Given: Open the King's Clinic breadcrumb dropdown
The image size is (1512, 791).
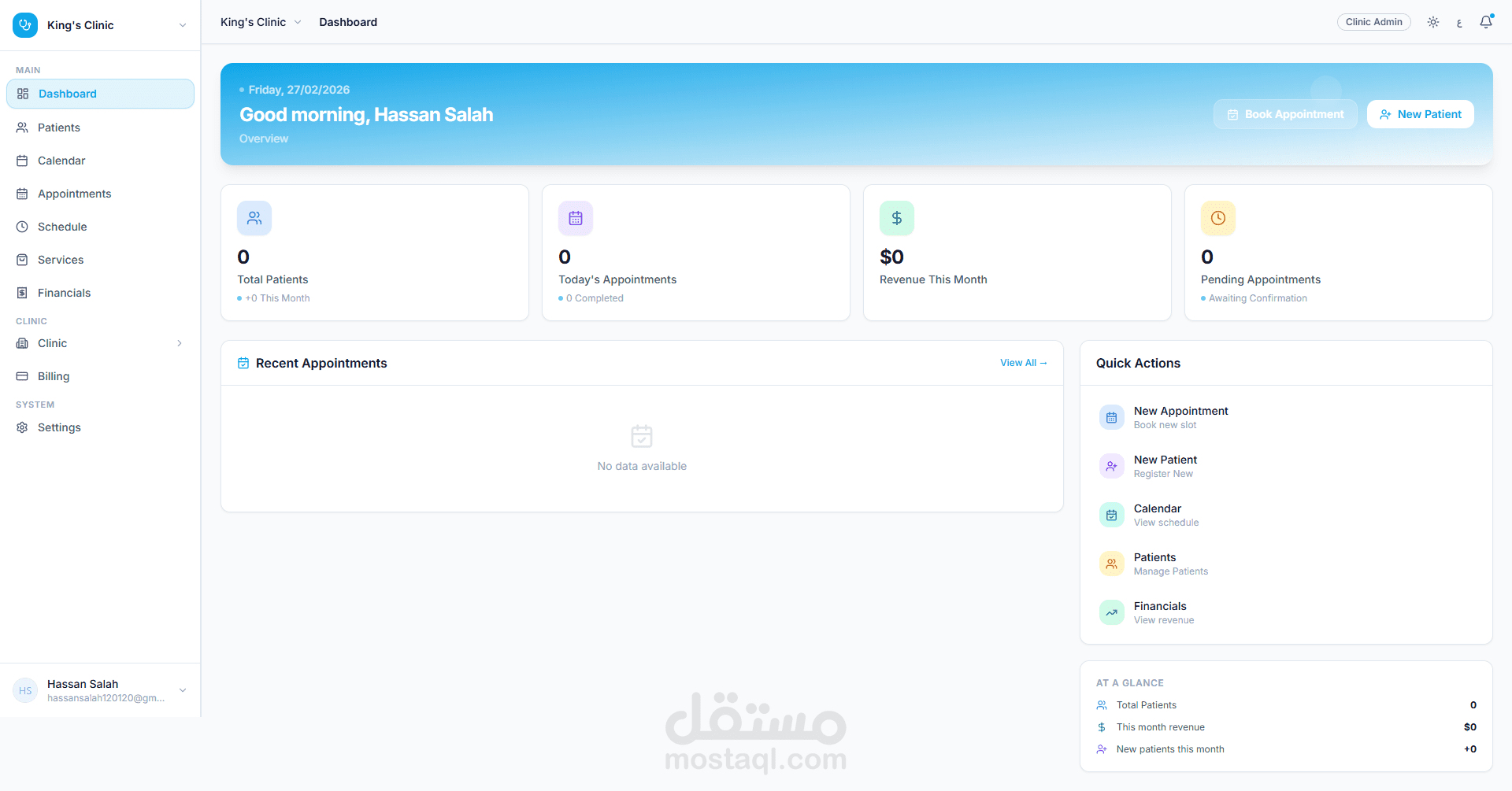Looking at the screenshot, I should point(261,22).
